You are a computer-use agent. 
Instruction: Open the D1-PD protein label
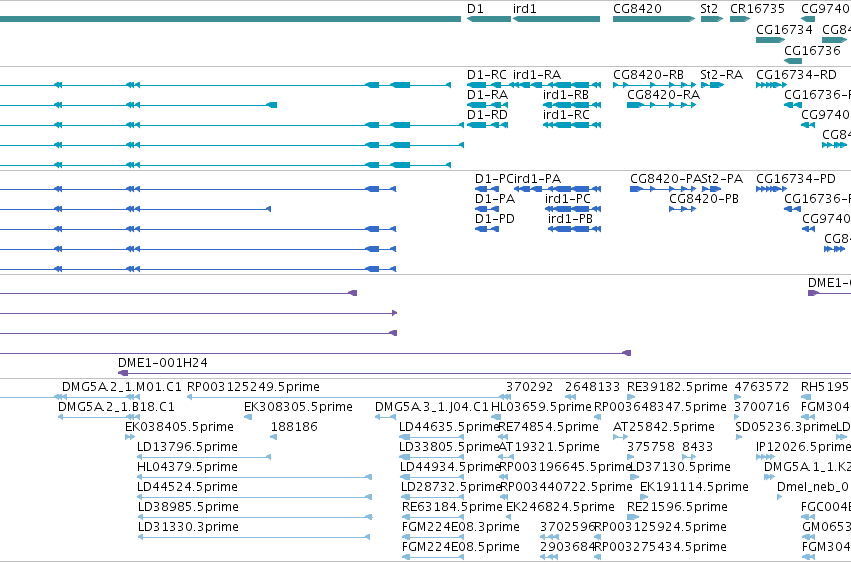[x=494, y=219]
